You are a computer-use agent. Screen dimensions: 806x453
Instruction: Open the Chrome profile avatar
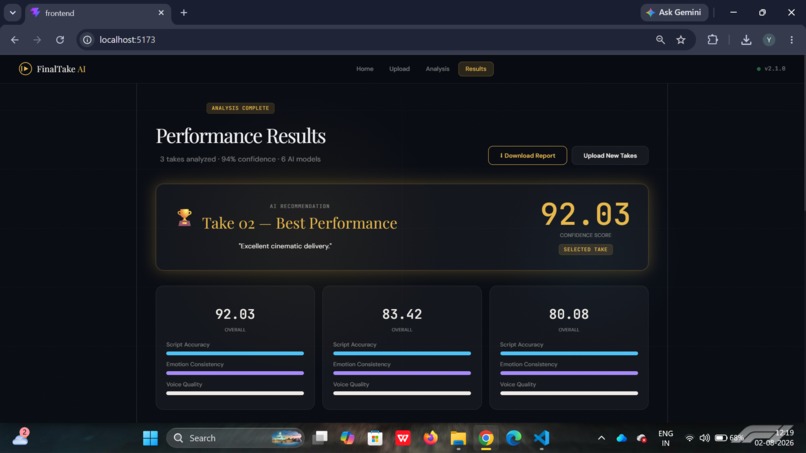pyautogui.click(x=768, y=40)
